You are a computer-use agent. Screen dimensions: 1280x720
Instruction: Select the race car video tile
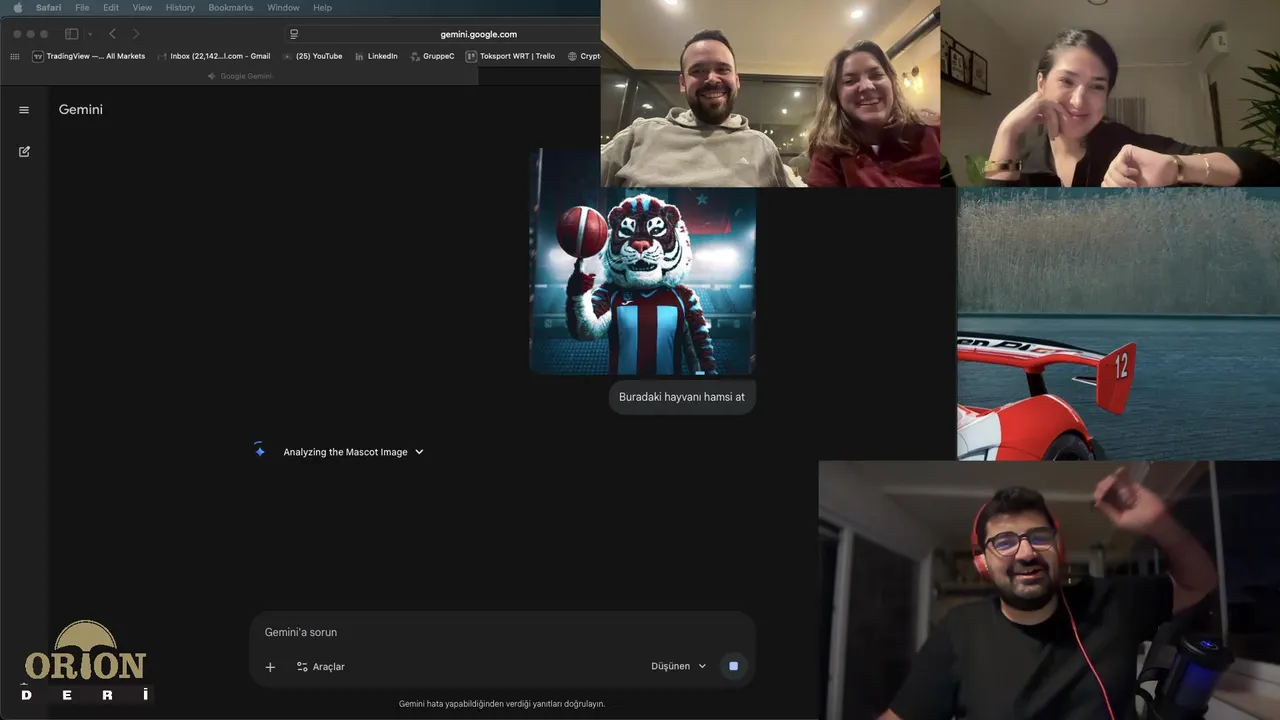[1118, 324]
